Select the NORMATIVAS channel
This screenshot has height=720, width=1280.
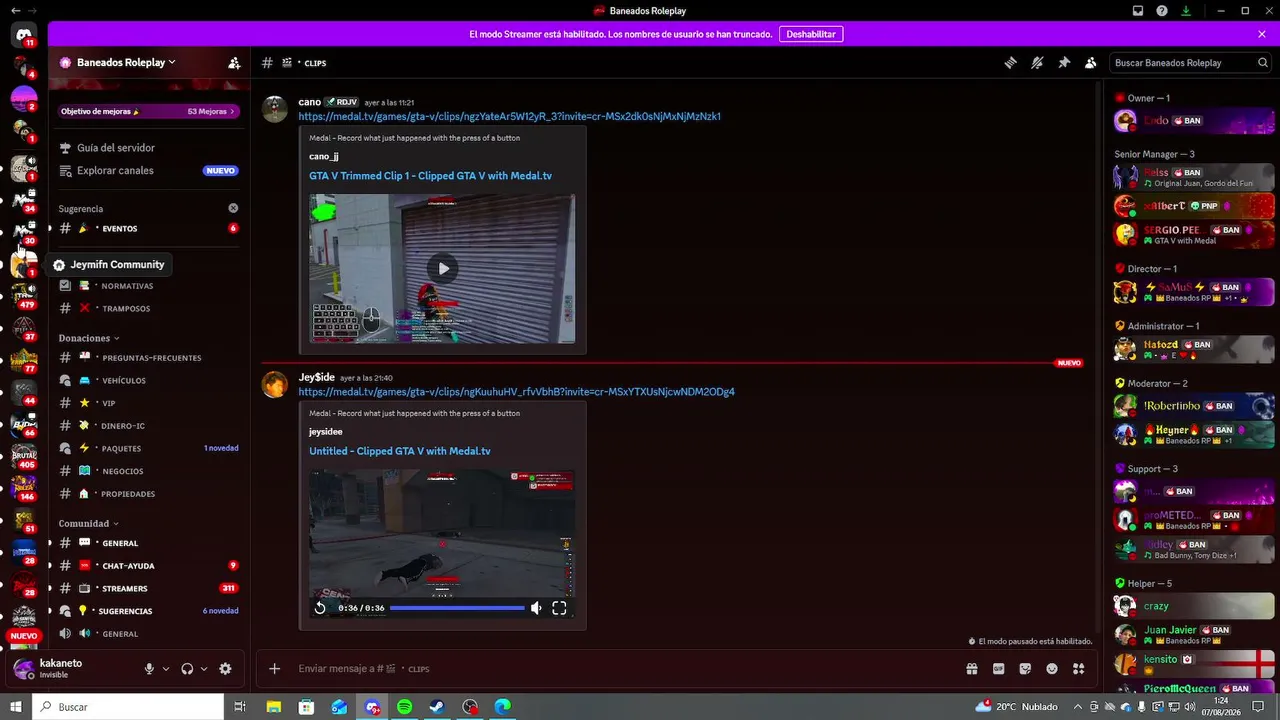coord(148,286)
